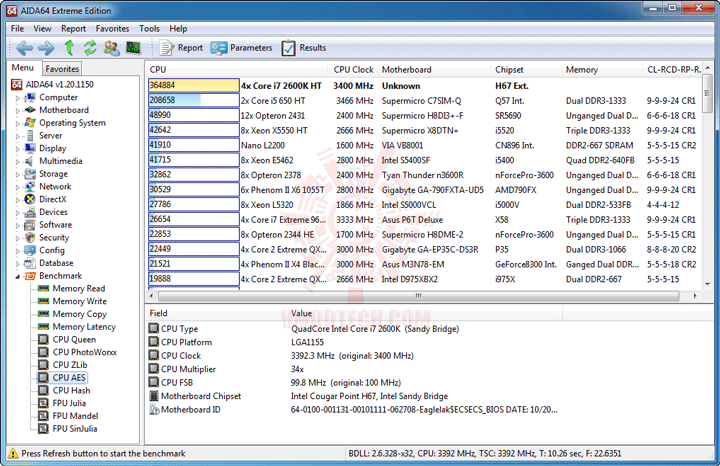
Task: Click the 6x Phenom II X6 1055T row
Action: point(424,190)
